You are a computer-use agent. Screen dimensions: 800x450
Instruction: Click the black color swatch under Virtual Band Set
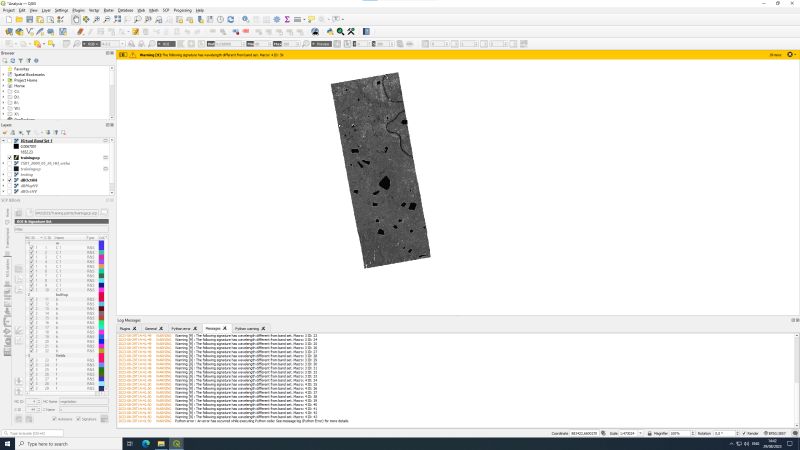coord(16,146)
